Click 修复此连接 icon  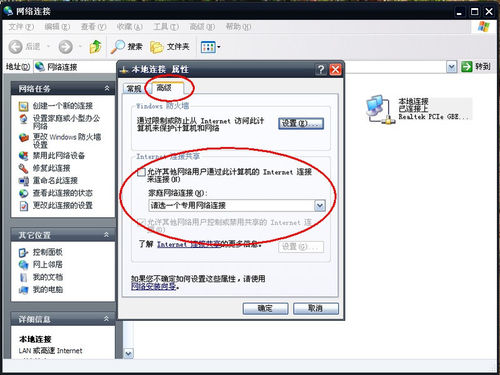tap(23, 168)
